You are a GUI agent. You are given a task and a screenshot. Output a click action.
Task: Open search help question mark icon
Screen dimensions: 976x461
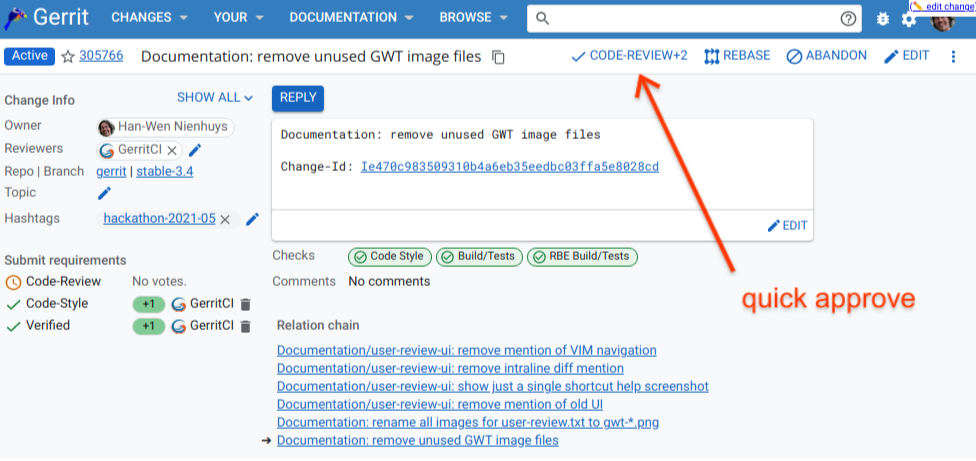coord(849,18)
